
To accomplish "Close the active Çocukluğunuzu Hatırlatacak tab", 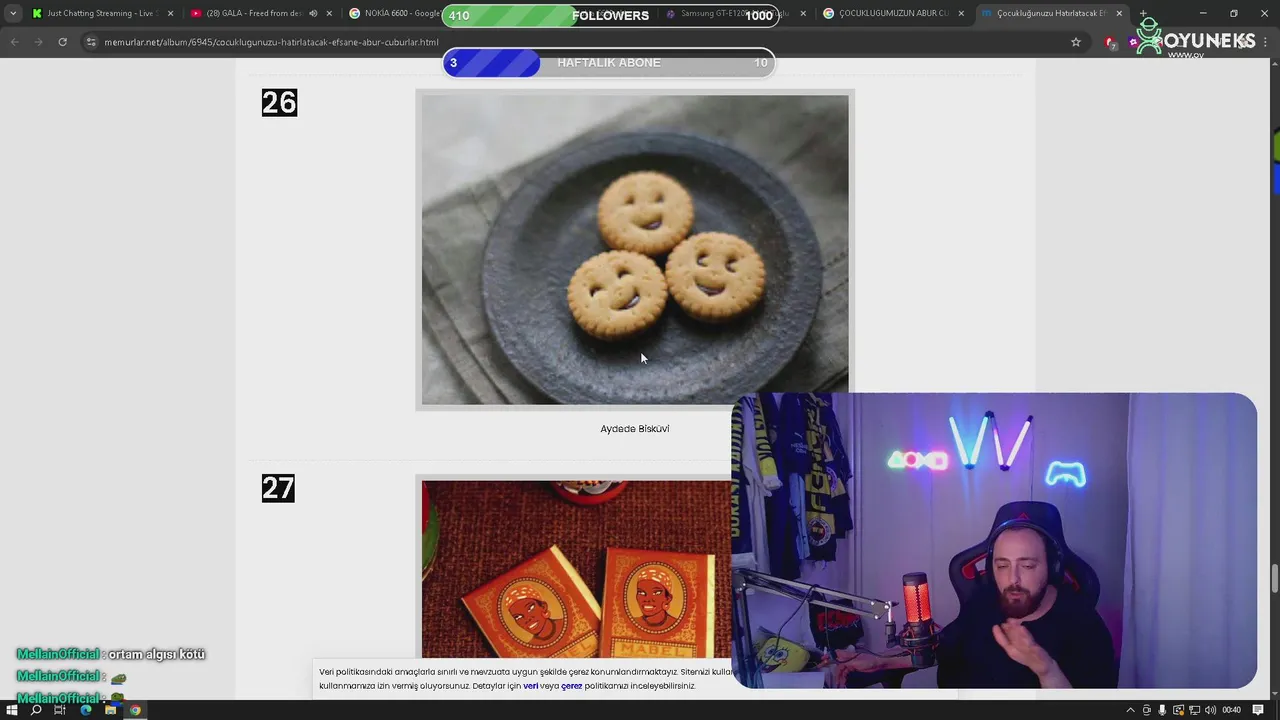I will click(x=1119, y=14).
